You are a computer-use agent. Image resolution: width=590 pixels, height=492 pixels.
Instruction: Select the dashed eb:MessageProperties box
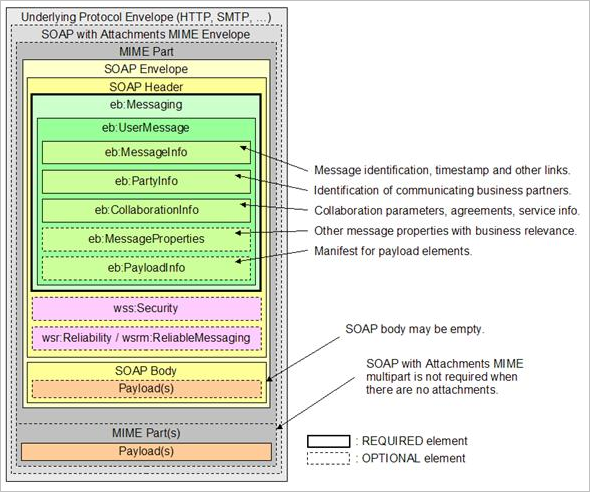click(146, 239)
